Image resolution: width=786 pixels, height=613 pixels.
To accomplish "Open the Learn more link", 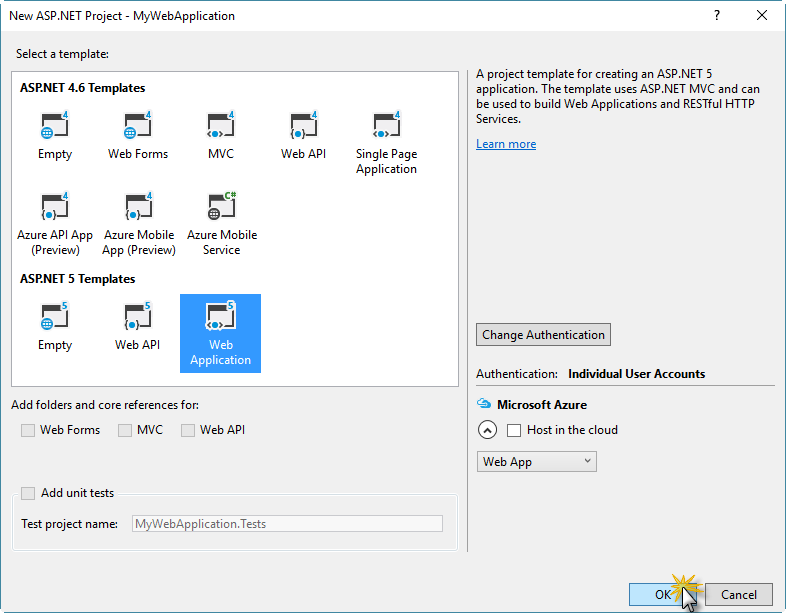I will [506, 144].
